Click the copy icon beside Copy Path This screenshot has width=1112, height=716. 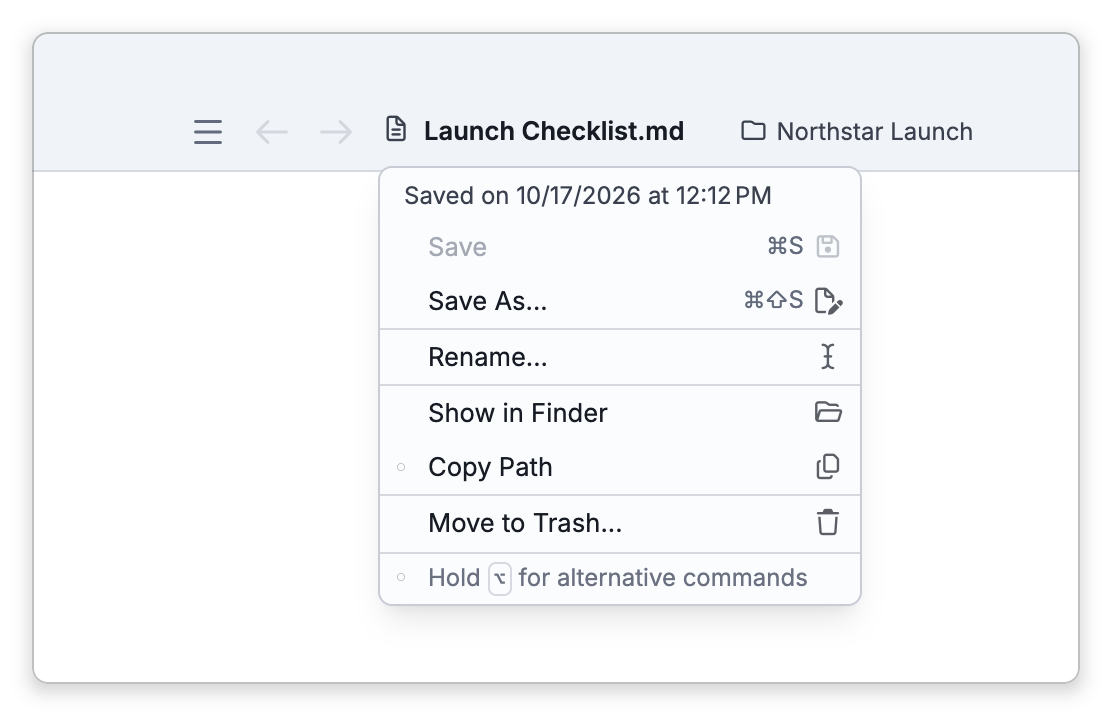point(828,467)
